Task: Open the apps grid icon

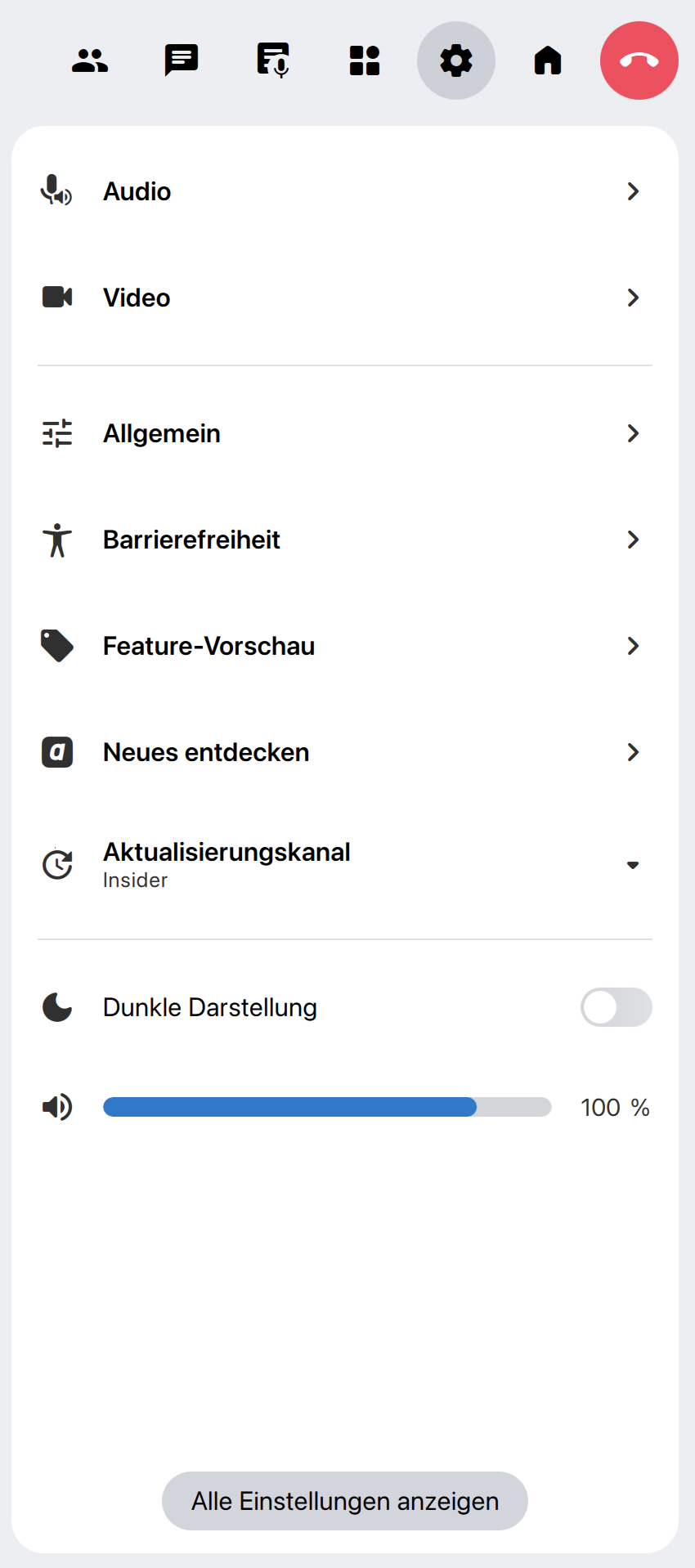Action: pyautogui.click(x=365, y=60)
